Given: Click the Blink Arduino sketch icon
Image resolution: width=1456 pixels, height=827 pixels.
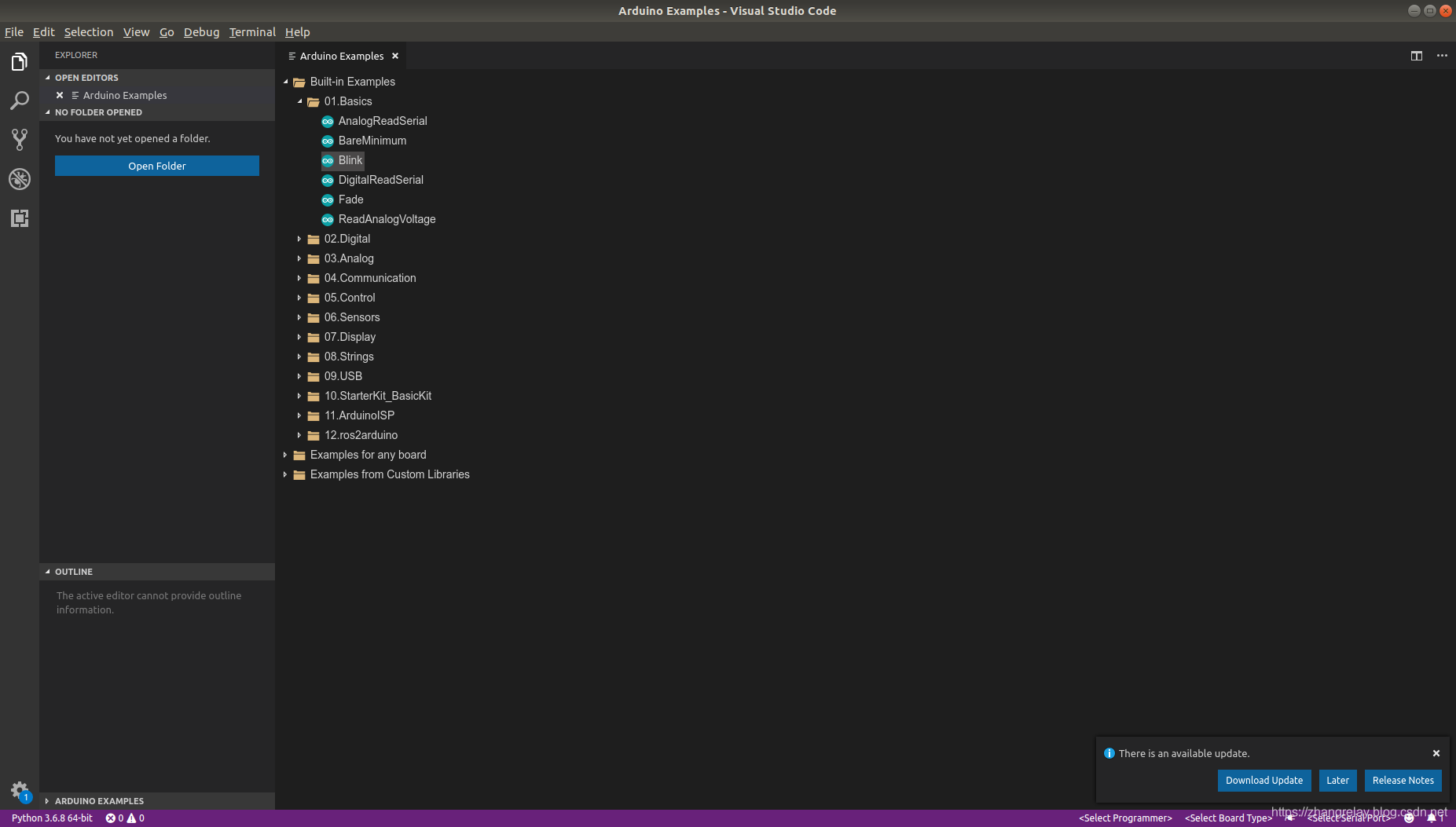Looking at the screenshot, I should click(328, 160).
